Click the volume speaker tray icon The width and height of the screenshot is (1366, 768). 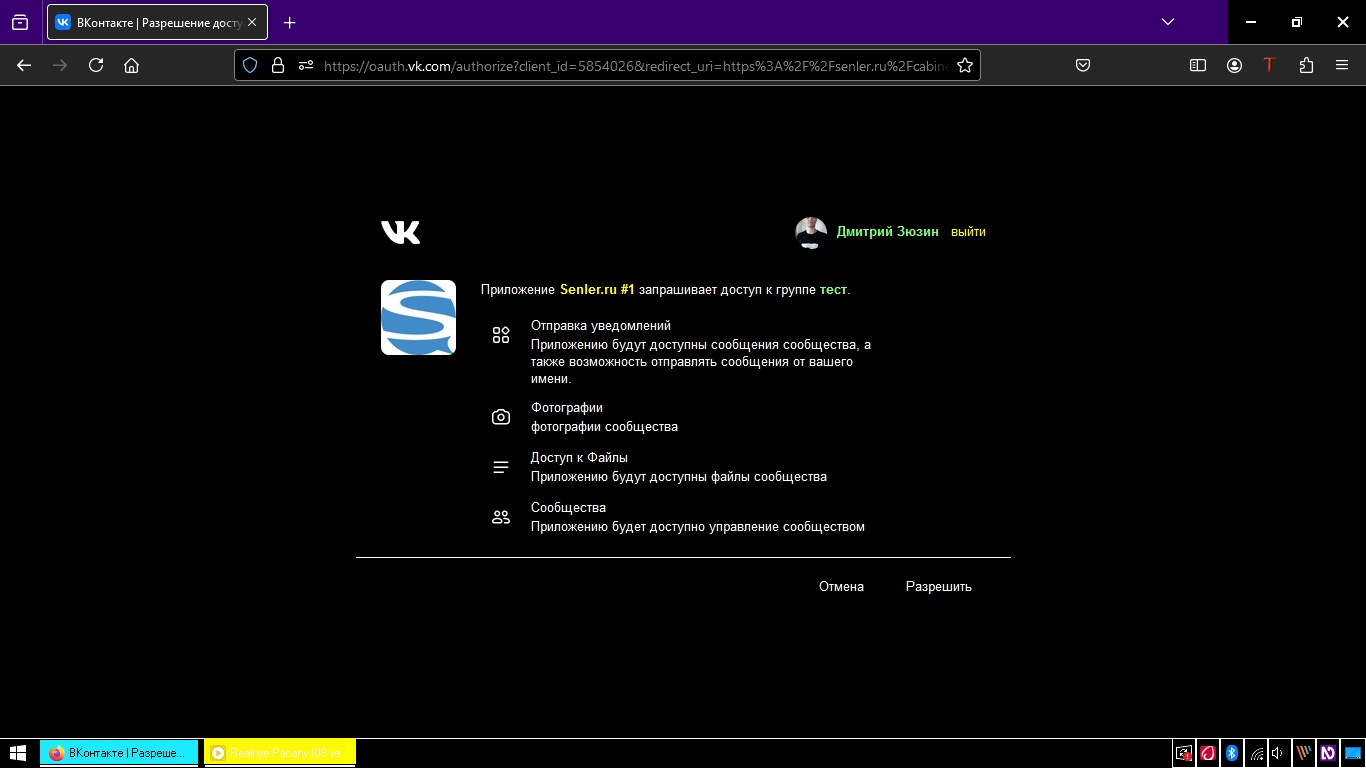point(1279,753)
